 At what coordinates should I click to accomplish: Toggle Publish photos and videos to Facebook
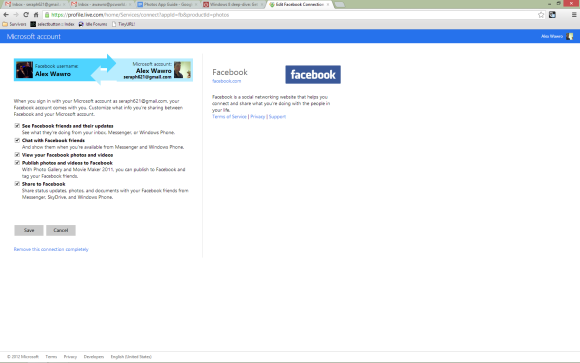(x=17, y=163)
